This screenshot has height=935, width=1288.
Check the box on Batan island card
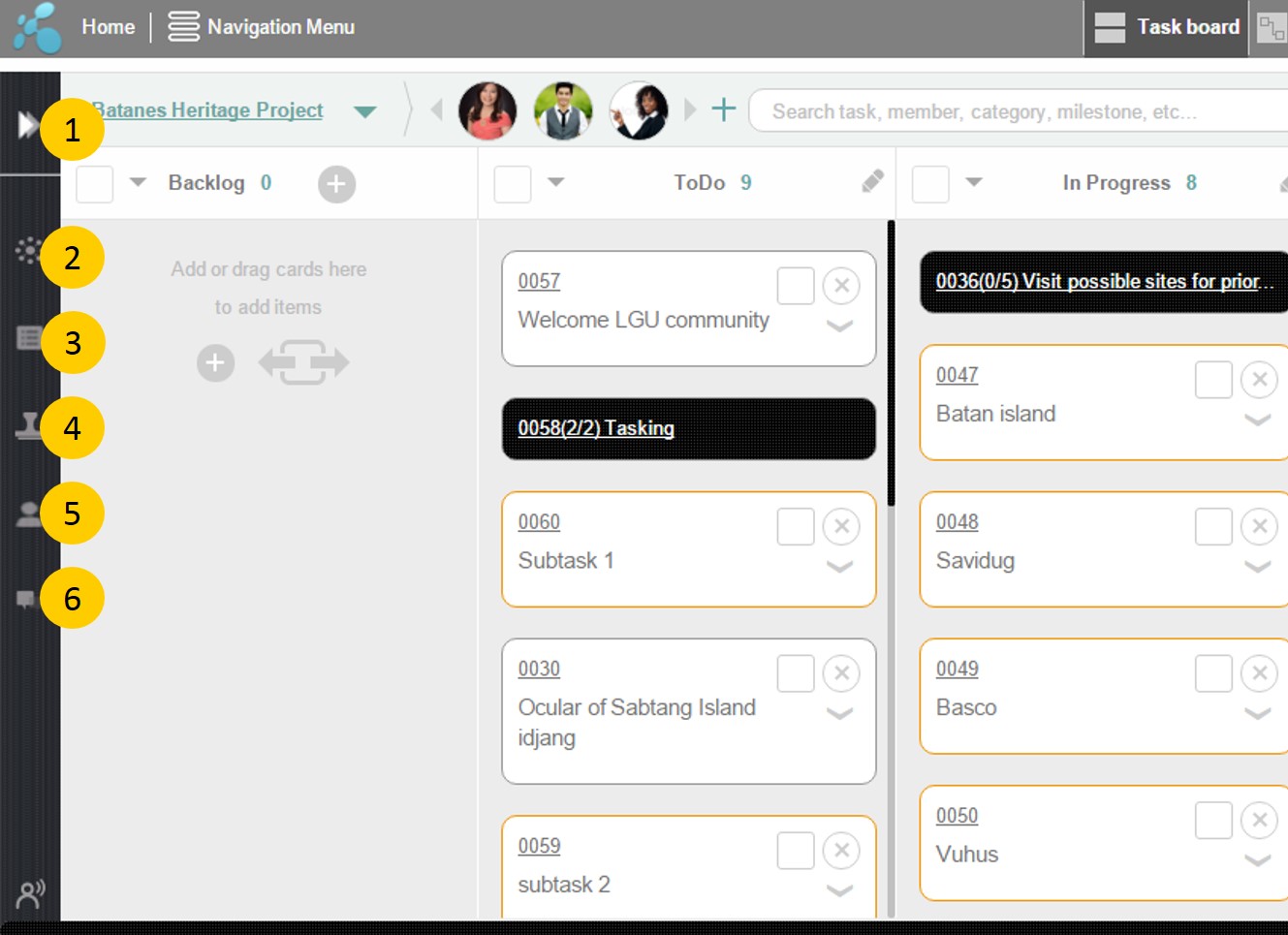[1213, 380]
